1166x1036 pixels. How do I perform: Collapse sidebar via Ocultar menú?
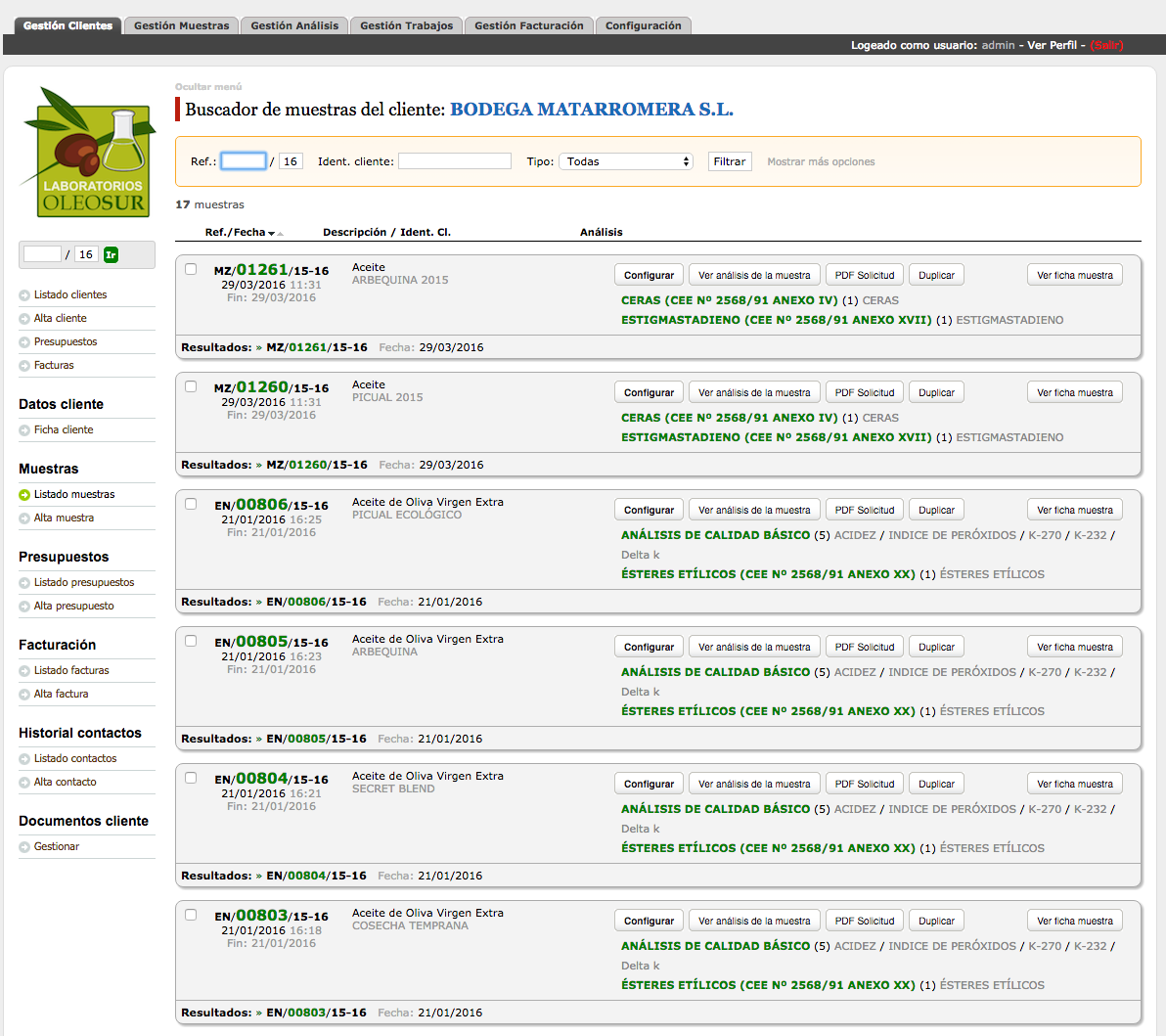pyautogui.click(x=208, y=87)
